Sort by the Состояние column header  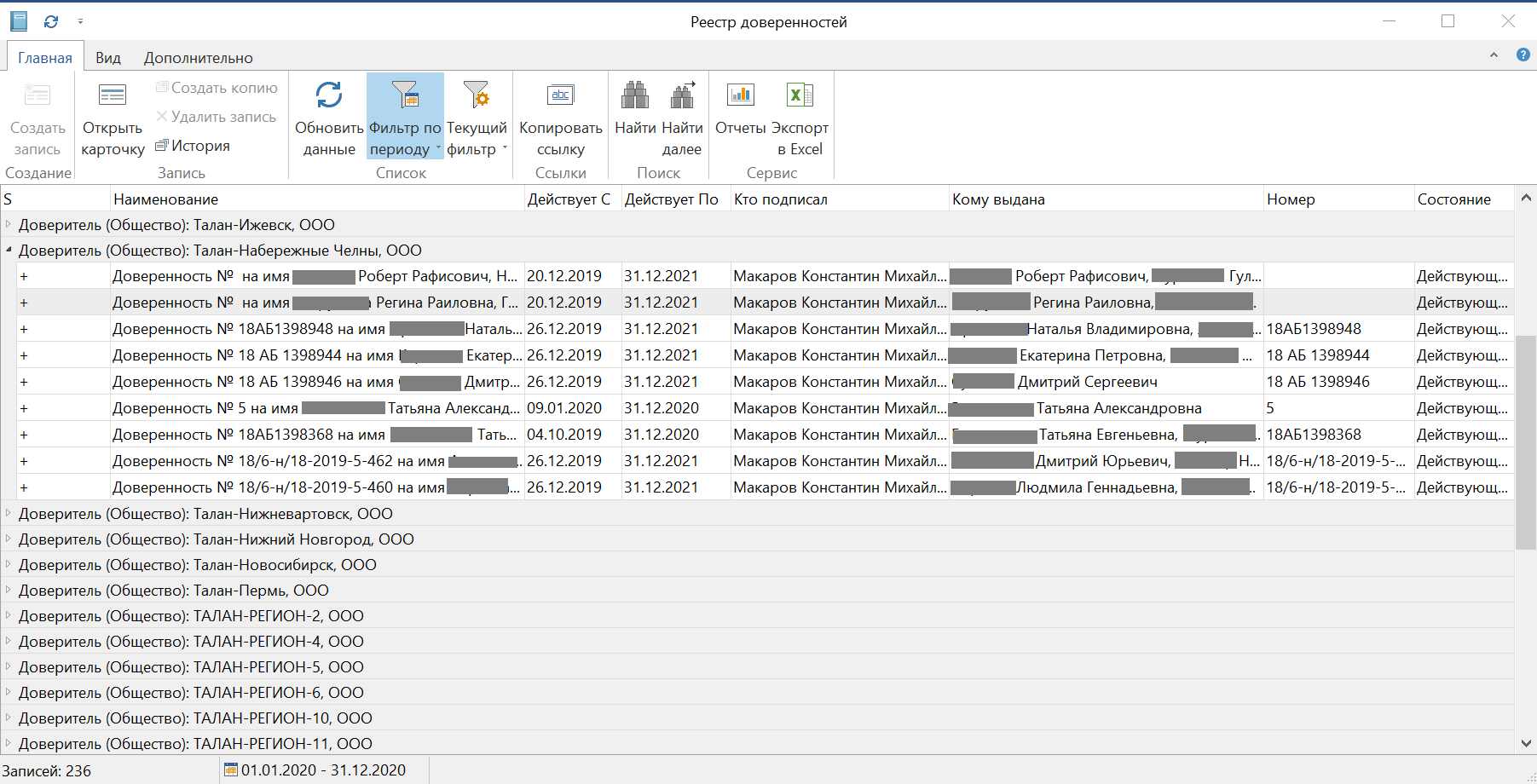[x=1465, y=199]
